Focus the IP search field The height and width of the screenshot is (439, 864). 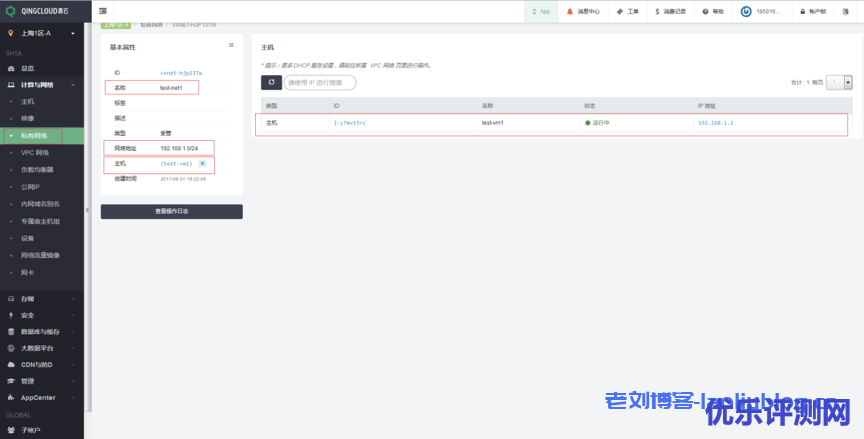point(320,83)
